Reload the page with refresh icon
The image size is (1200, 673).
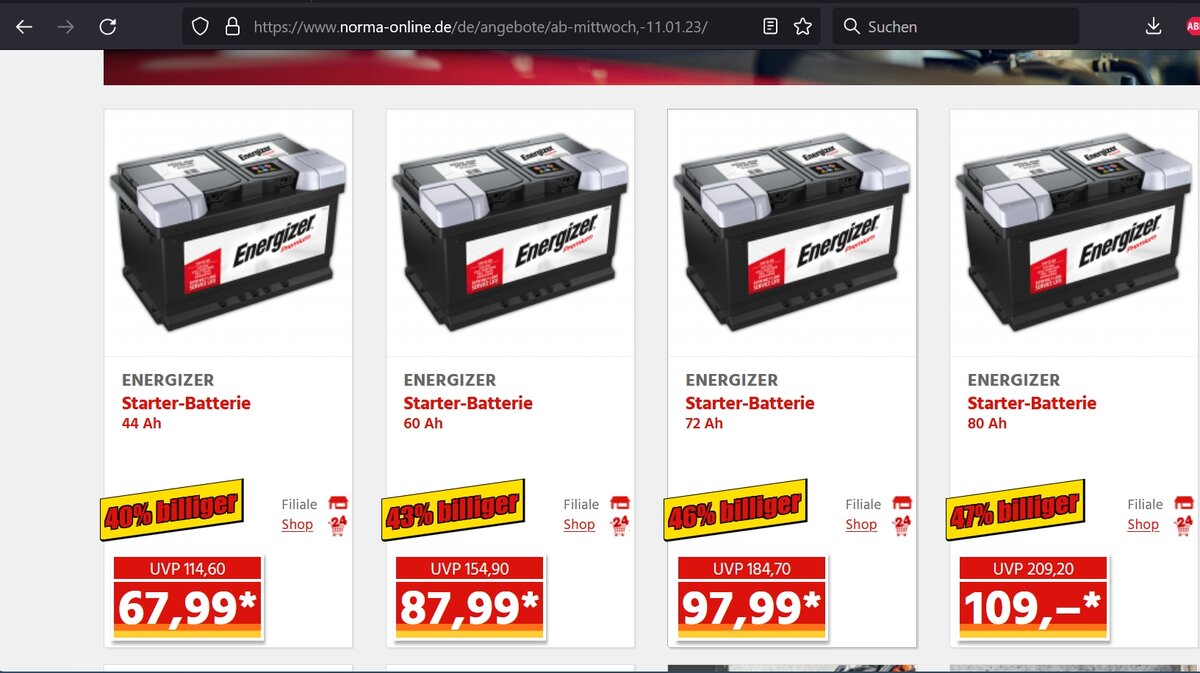pyautogui.click(x=108, y=27)
